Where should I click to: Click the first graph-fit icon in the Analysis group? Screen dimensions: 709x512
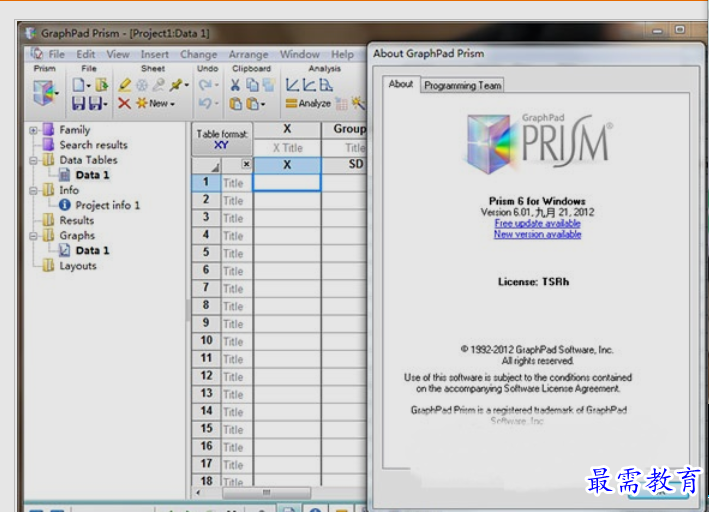tap(293, 85)
